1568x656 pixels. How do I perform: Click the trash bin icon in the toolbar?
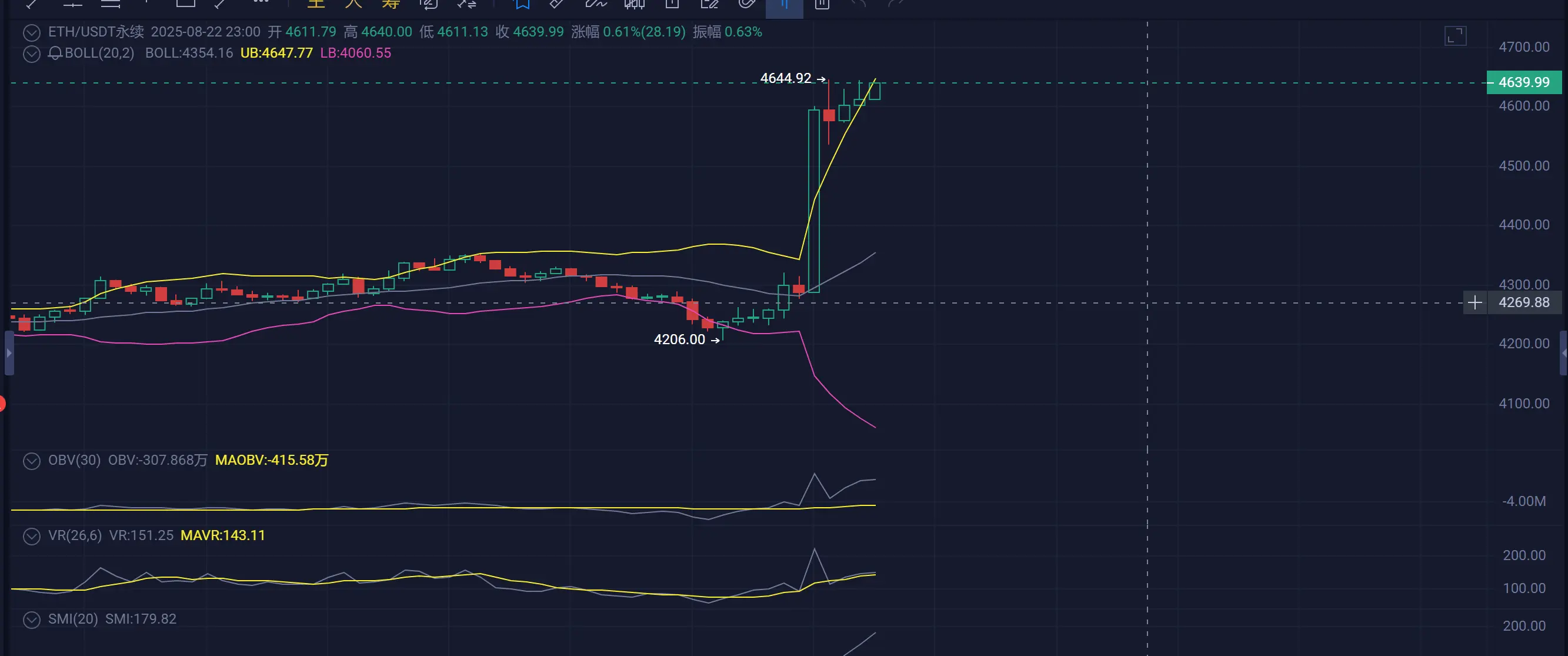point(822,4)
